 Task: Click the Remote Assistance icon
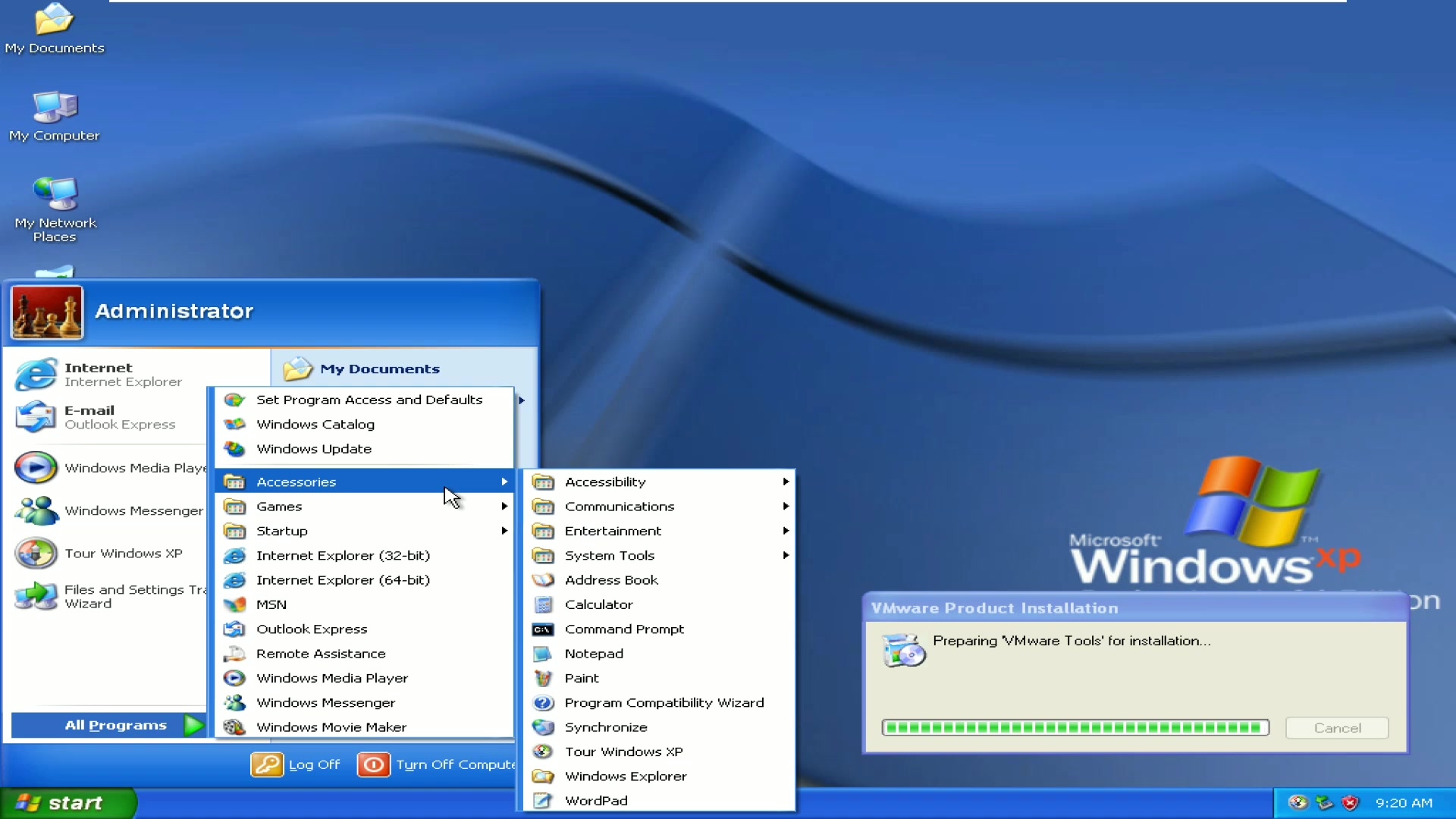234,653
